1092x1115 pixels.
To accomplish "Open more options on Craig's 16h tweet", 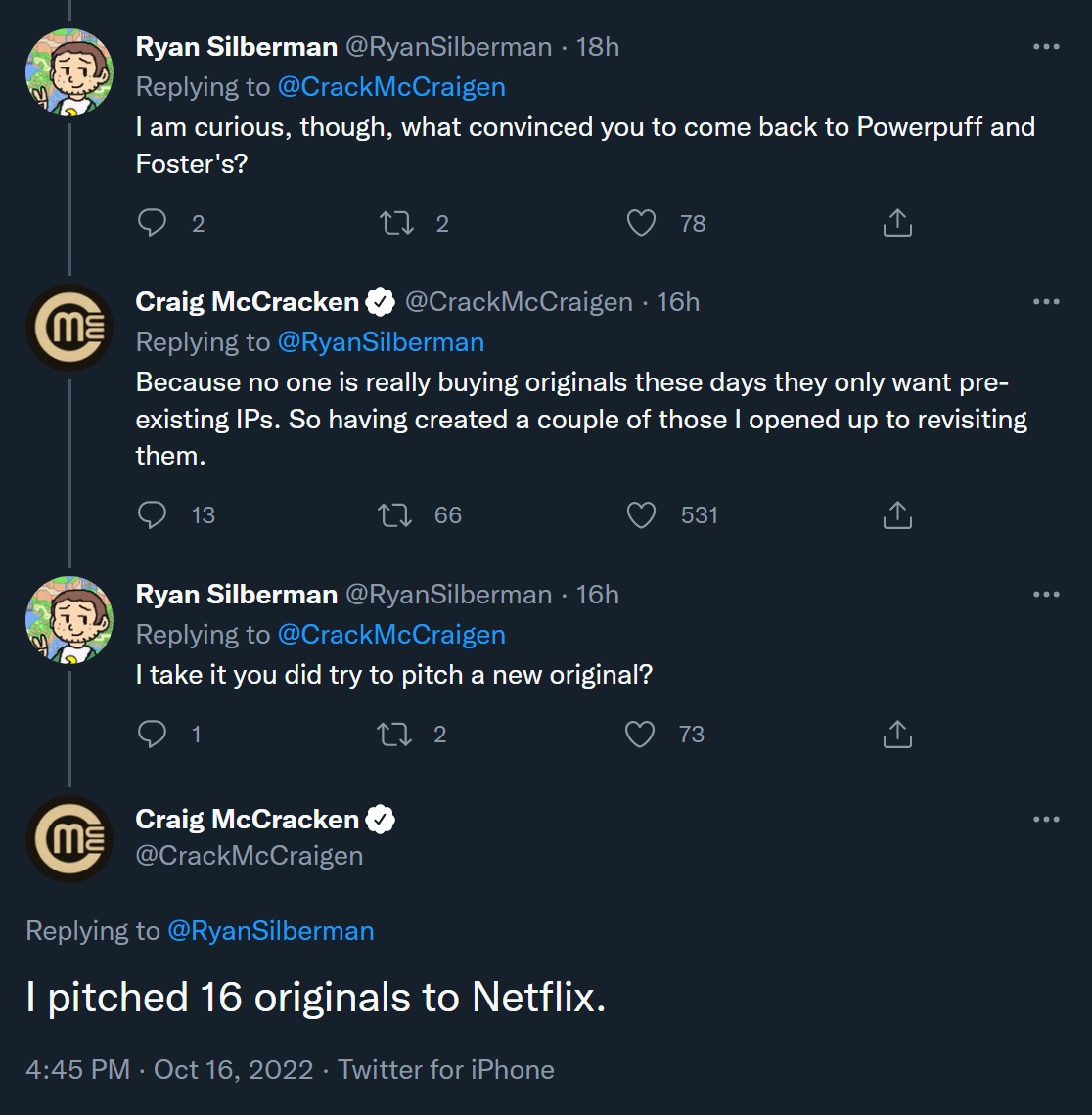I will click(x=1046, y=302).
